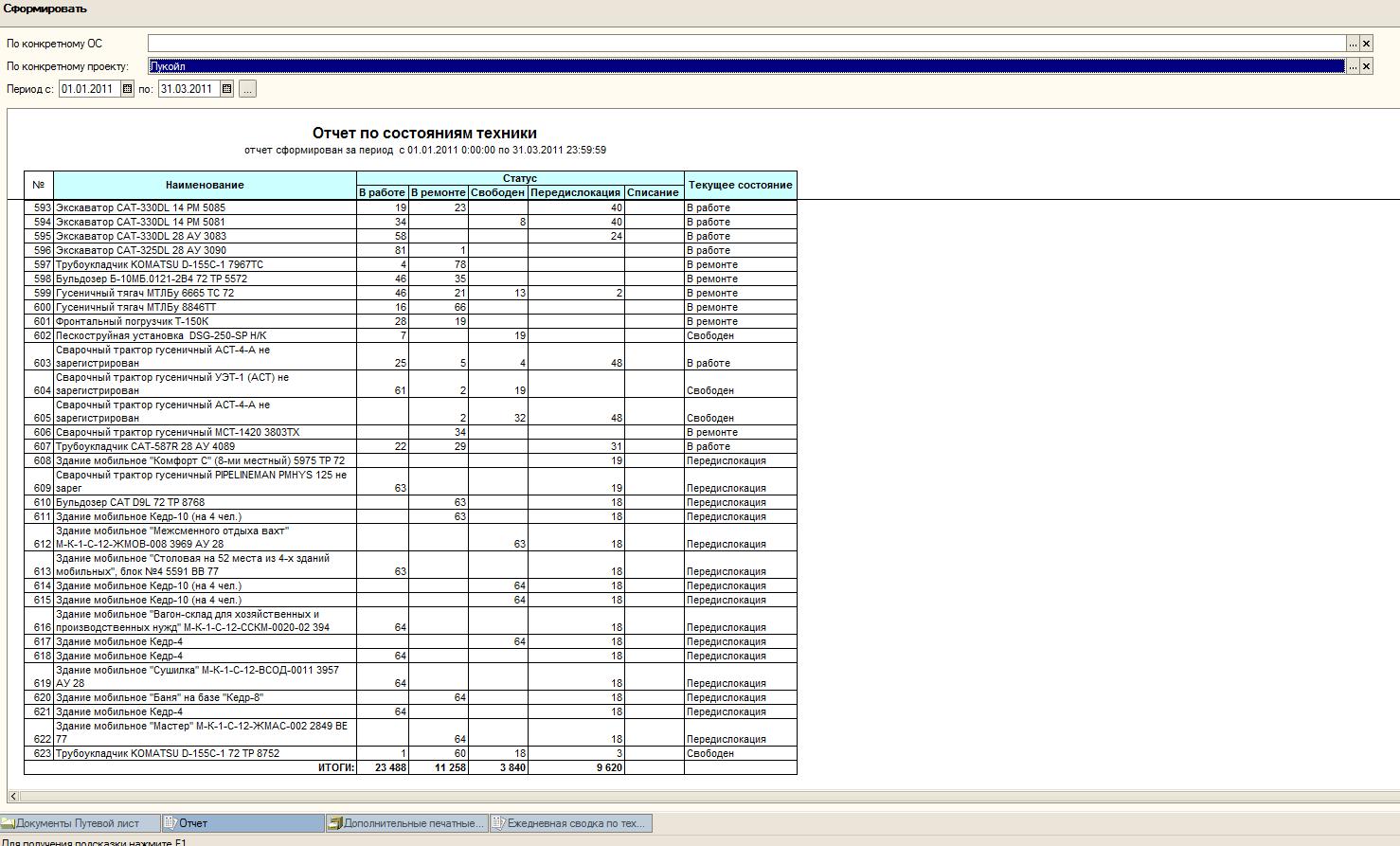Click the Свободен column header
The width and height of the screenshot is (1400, 846).
pyautogui.click(x=498, y=192)
